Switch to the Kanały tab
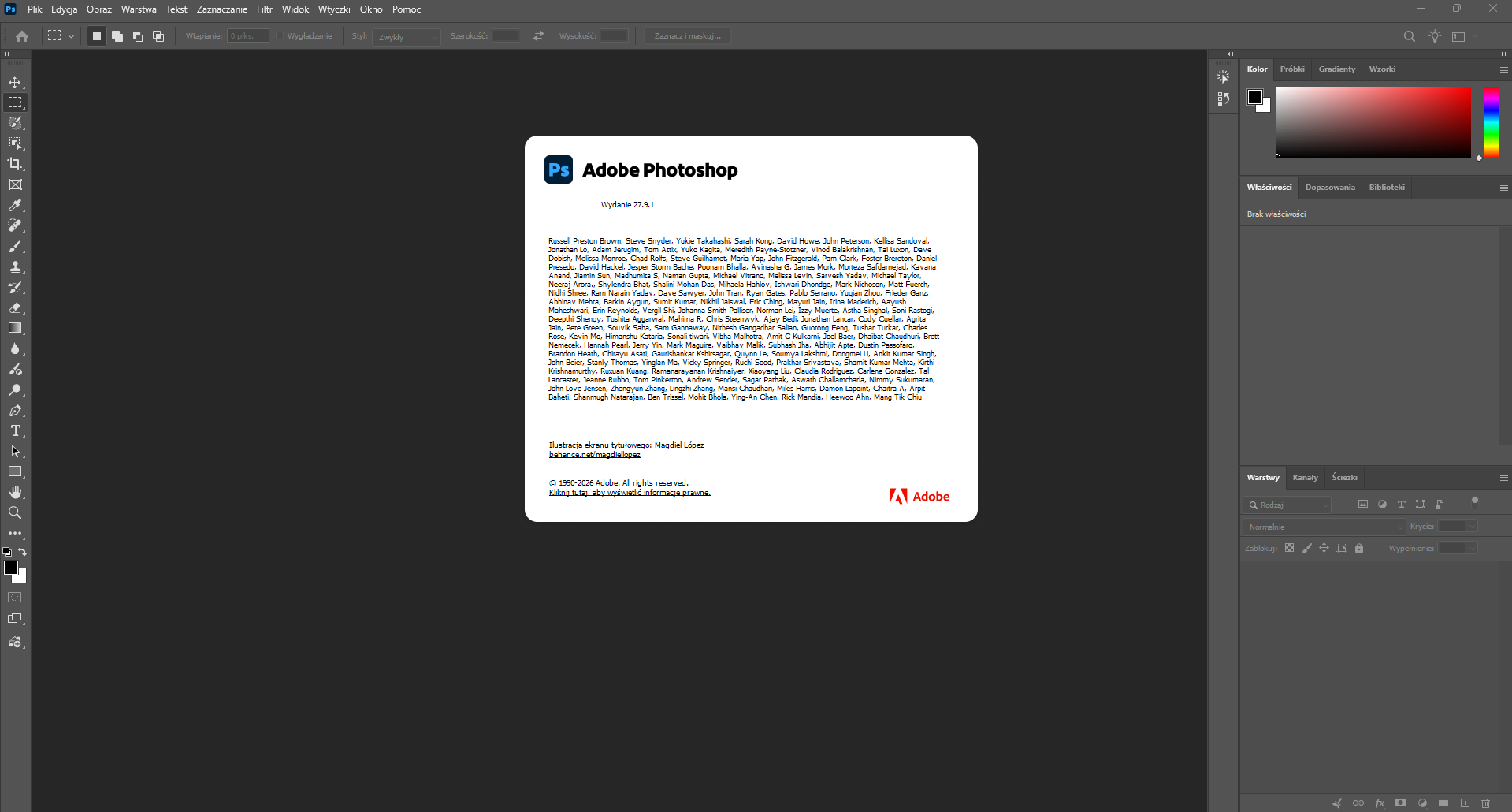Image resolution: width=1512 pixels, height=812 pixels. pos(1305,478)
